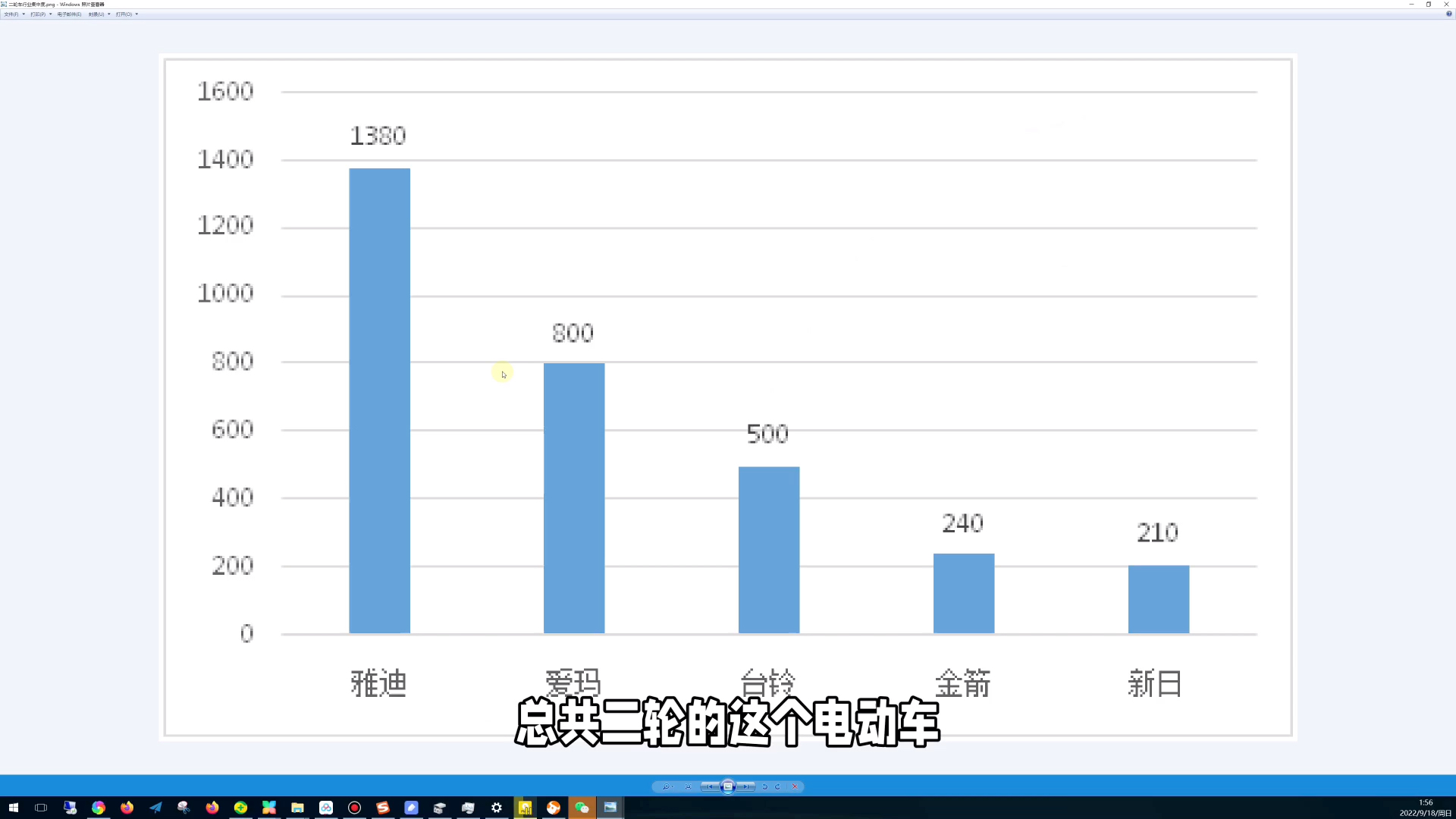Screen dimensions: 1456x819
Task: Go to the next picture
Action: [x=746, y=786]
